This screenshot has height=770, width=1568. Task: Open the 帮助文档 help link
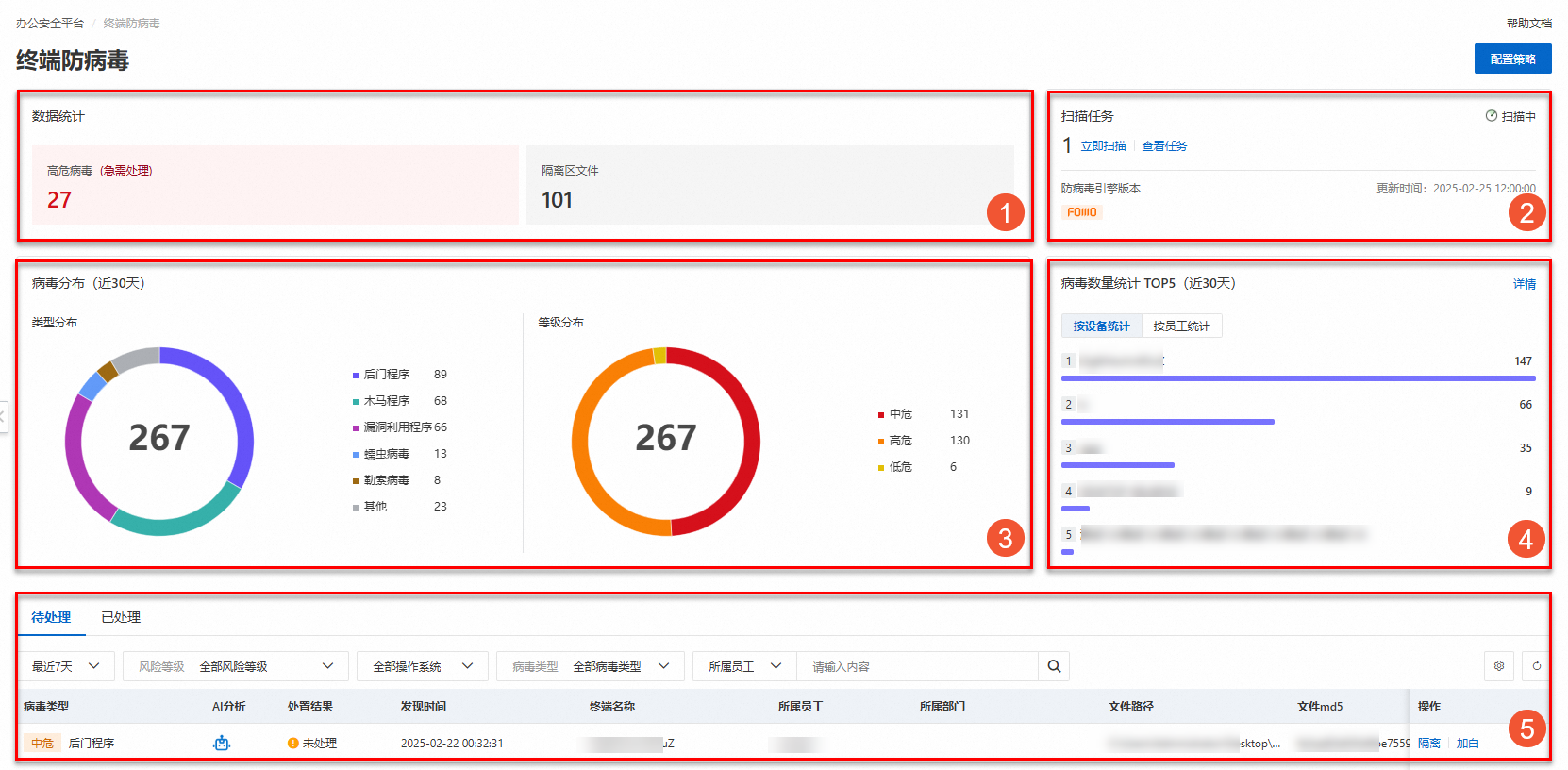click(x=1528, y=23)
